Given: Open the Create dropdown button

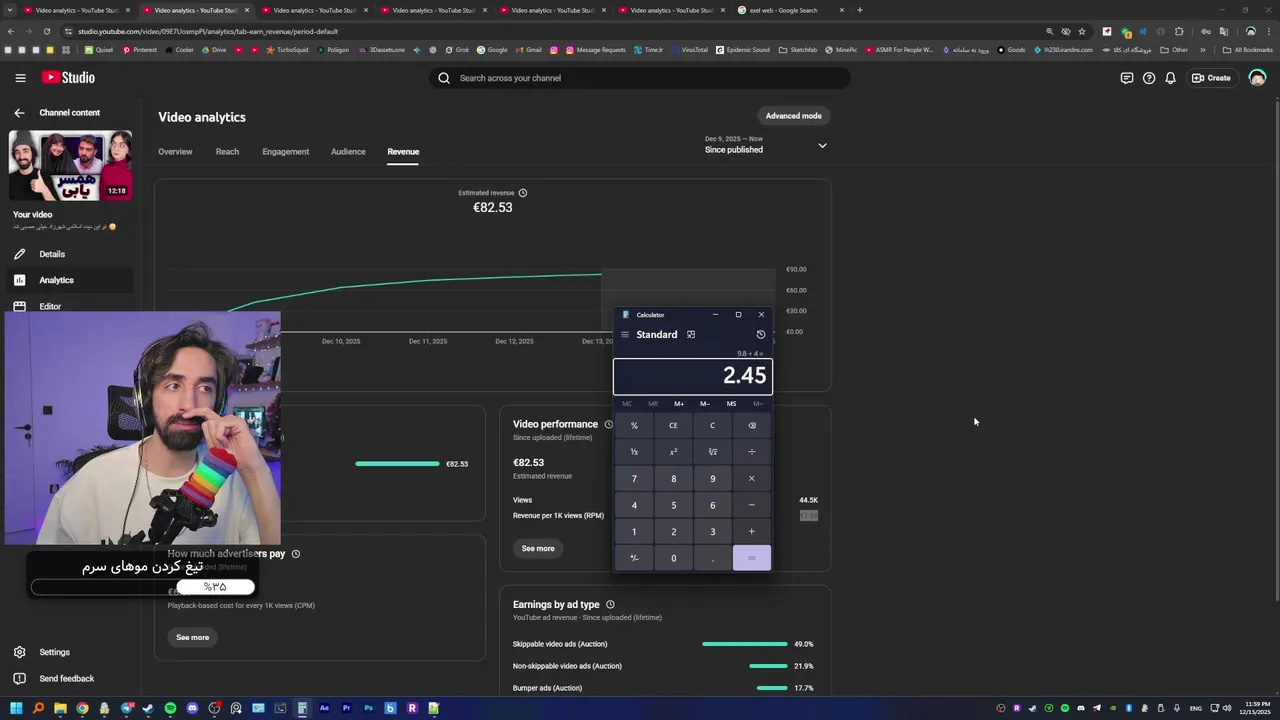Looking at the screenshot, I should (1211, 78).
